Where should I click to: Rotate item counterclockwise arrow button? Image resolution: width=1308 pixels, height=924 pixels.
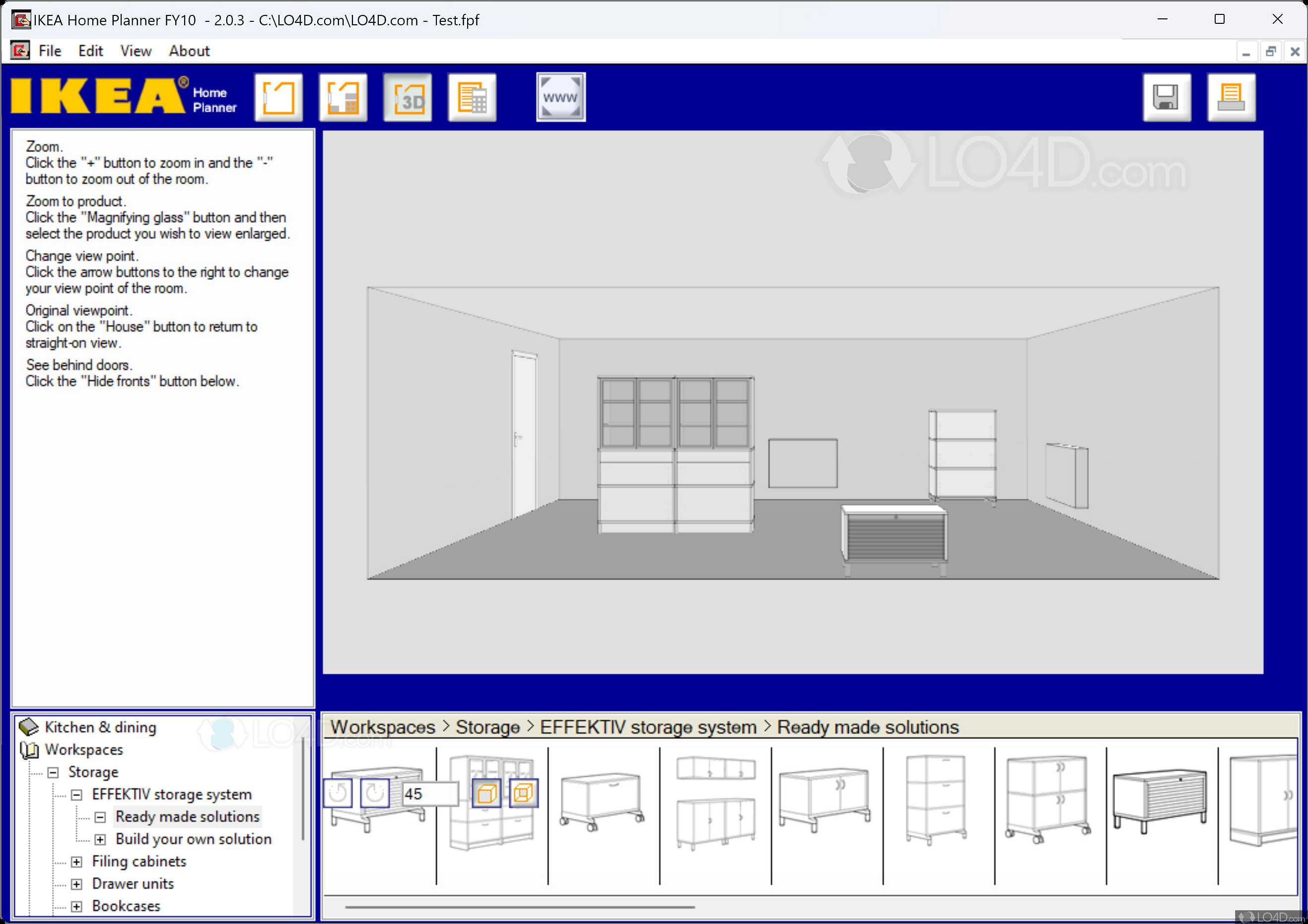[x=338, y=793]
